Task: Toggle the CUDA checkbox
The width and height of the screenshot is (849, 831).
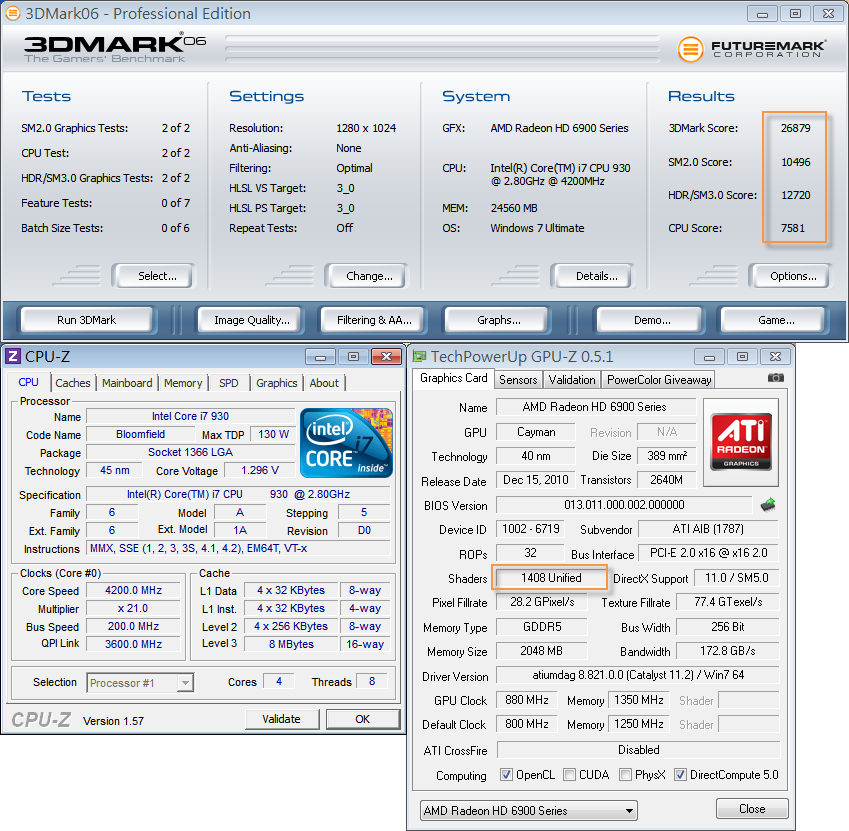Action: (569, 775)
